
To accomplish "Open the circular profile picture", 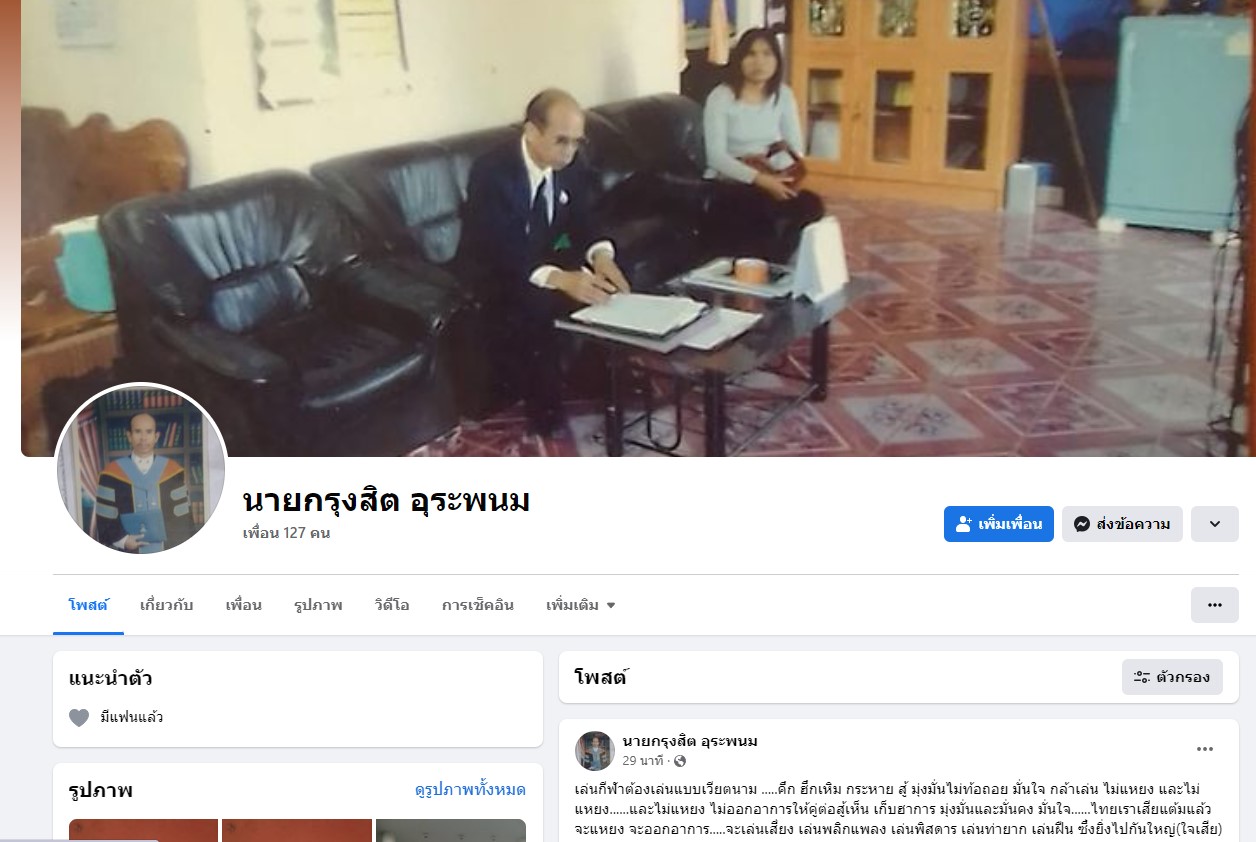I will [x=141, y=469].
